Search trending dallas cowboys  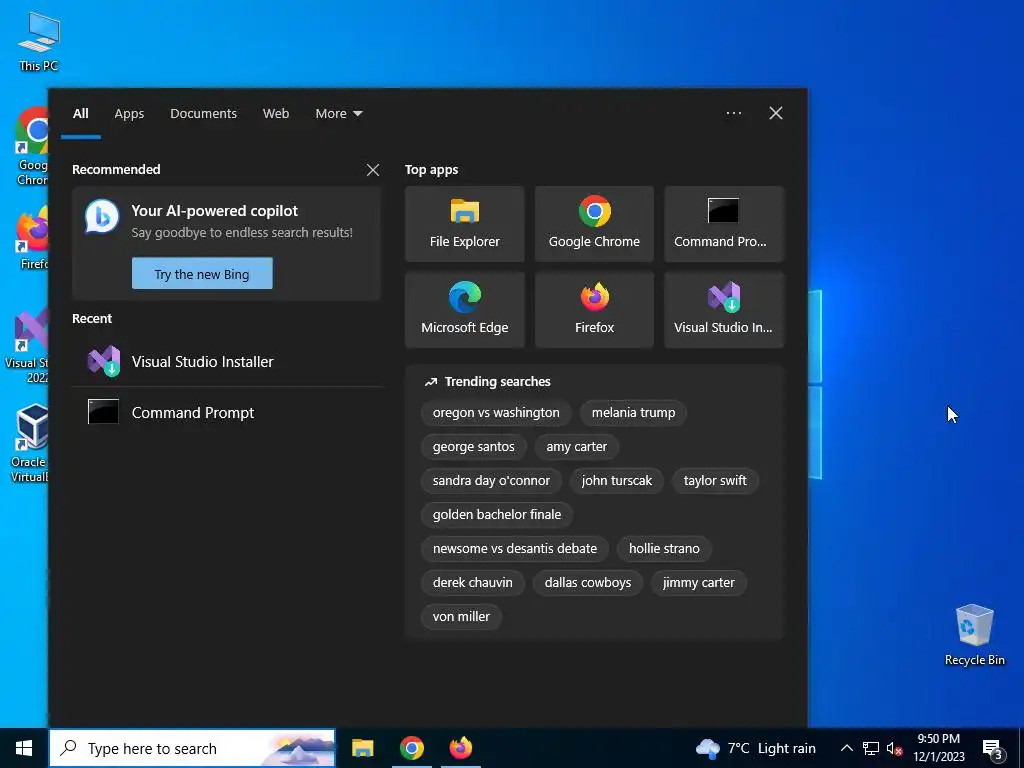588,583
